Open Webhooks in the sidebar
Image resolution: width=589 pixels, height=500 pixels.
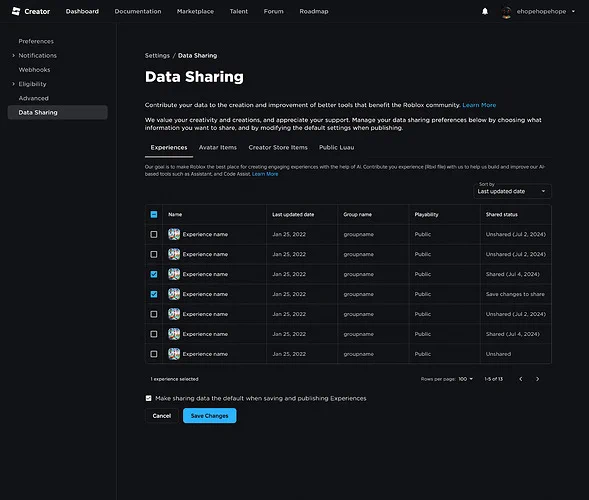[x=34, y=69]
